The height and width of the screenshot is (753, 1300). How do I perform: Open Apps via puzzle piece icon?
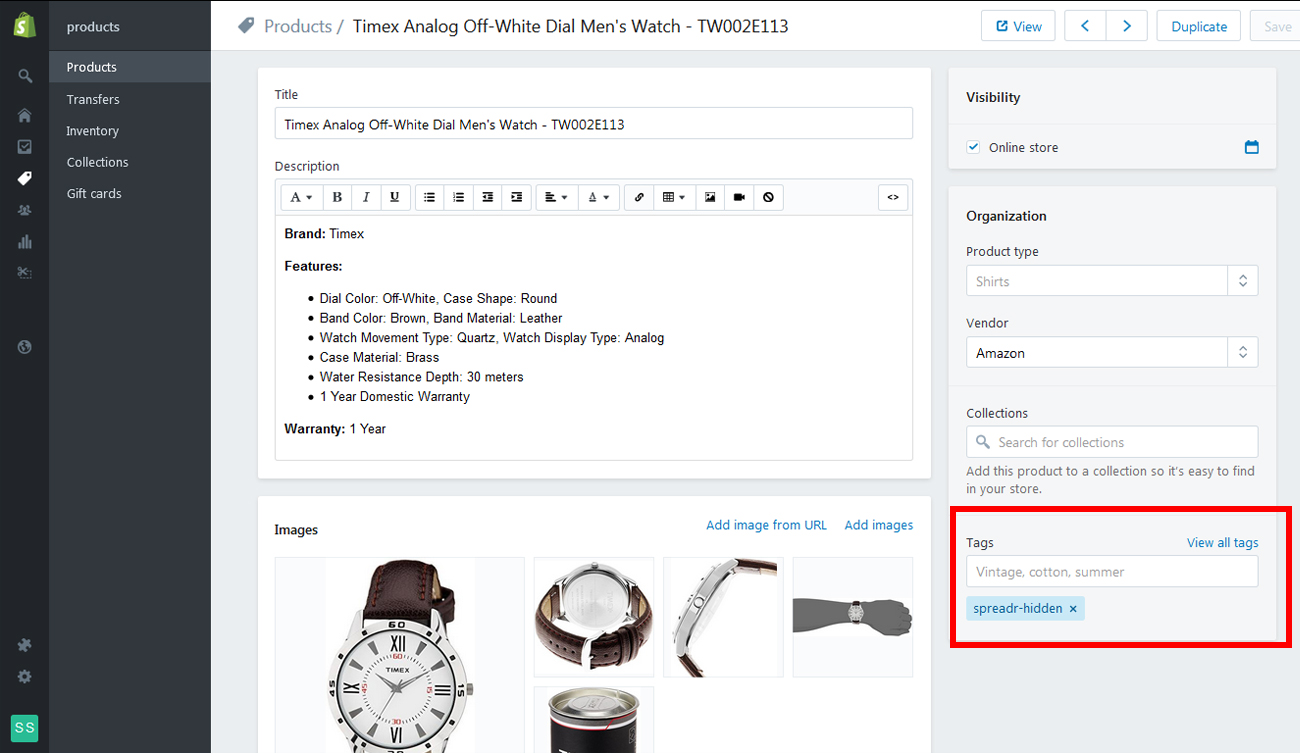pyautogui.click(x=25, y=645)
